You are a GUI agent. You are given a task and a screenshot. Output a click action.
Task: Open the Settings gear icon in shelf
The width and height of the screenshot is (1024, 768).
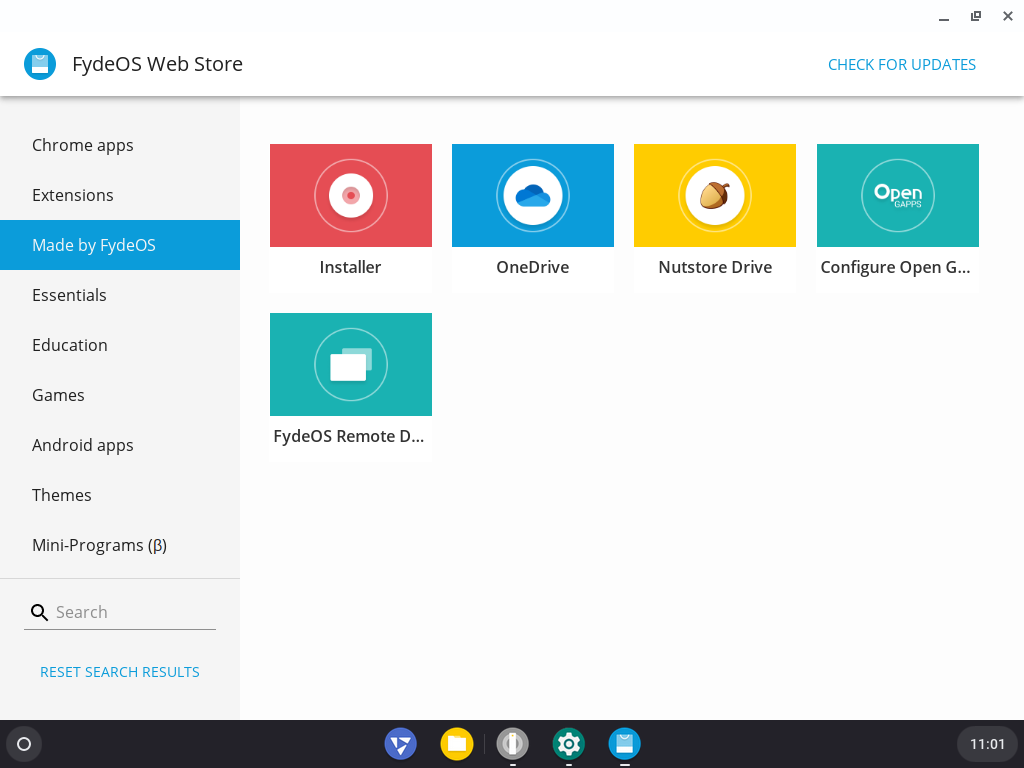[569, 744]
